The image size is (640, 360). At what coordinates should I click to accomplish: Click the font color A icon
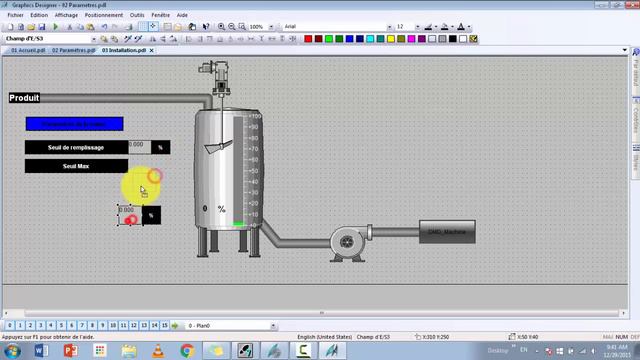click(461, 27)
